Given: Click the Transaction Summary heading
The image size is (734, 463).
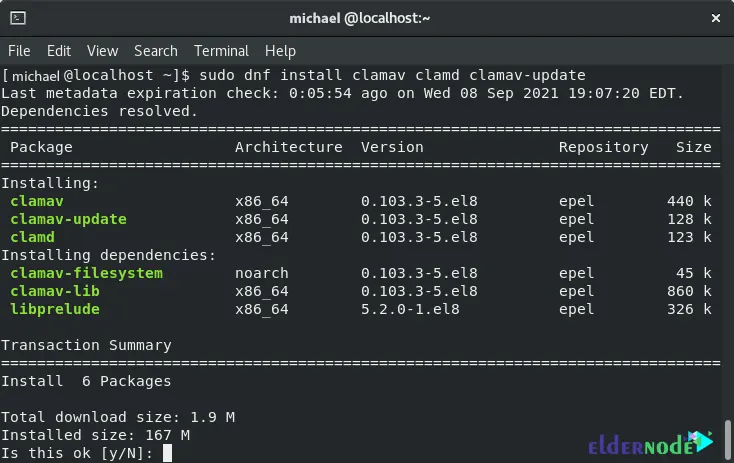Looking at the screenshot, I should click(86, 345).
